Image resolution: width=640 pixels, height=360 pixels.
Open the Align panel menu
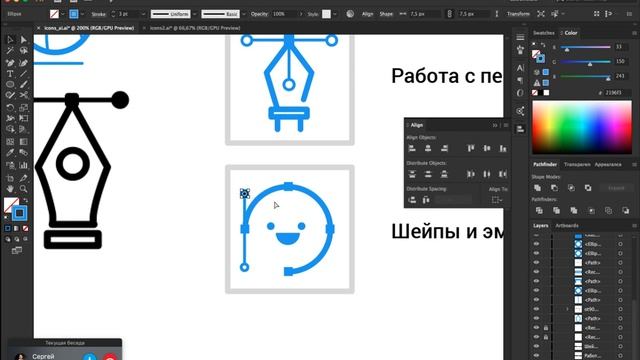point(506,125)
